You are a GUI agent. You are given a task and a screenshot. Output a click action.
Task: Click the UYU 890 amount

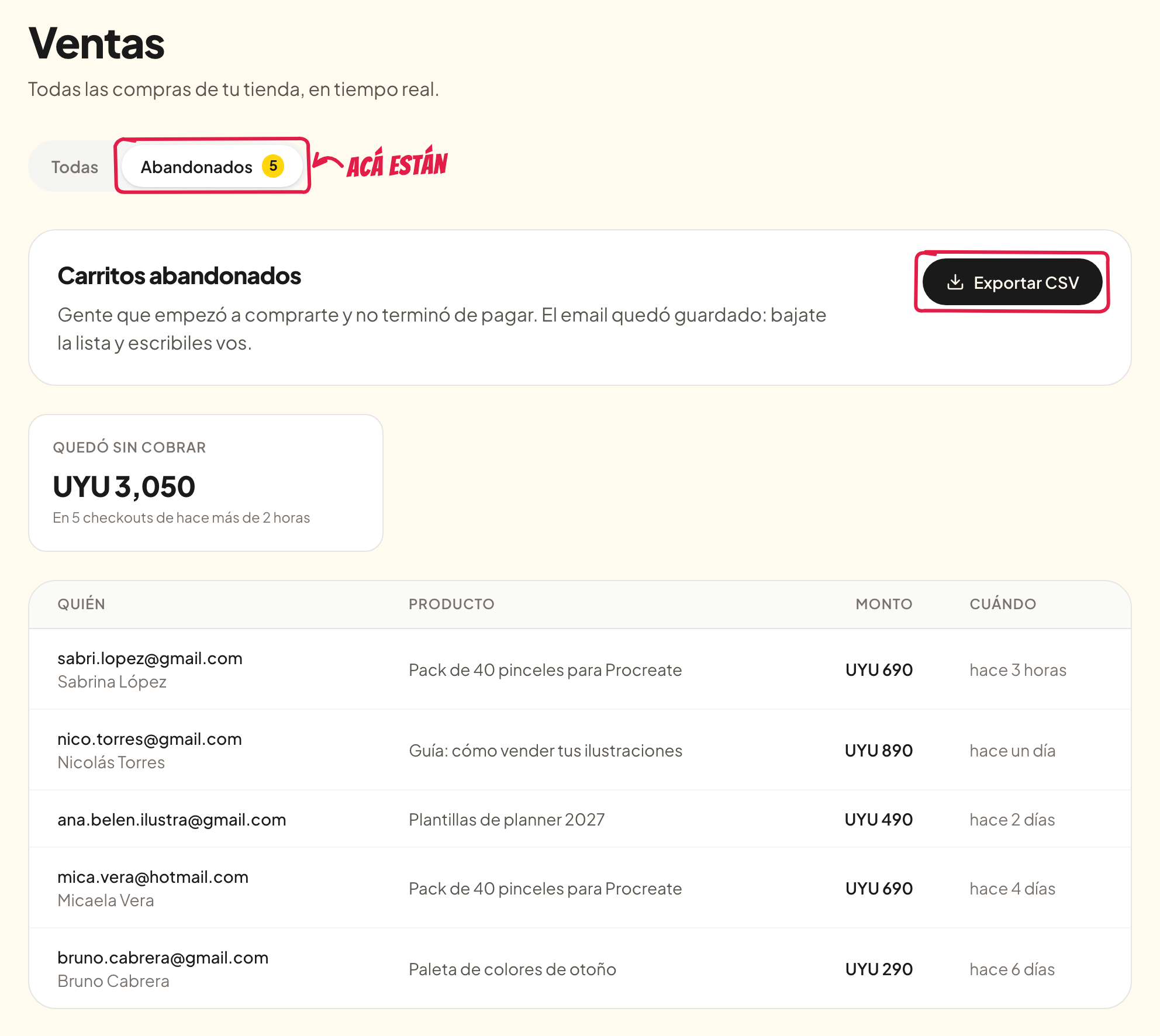pyautogui.click(x=879, y=751)
